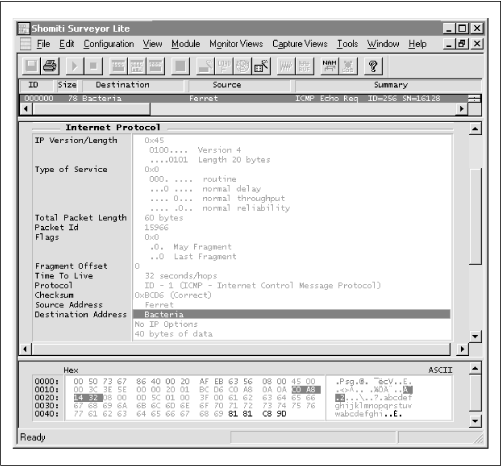
Task: Click the globe/clock toolbar icon
Action: (243, 66)
